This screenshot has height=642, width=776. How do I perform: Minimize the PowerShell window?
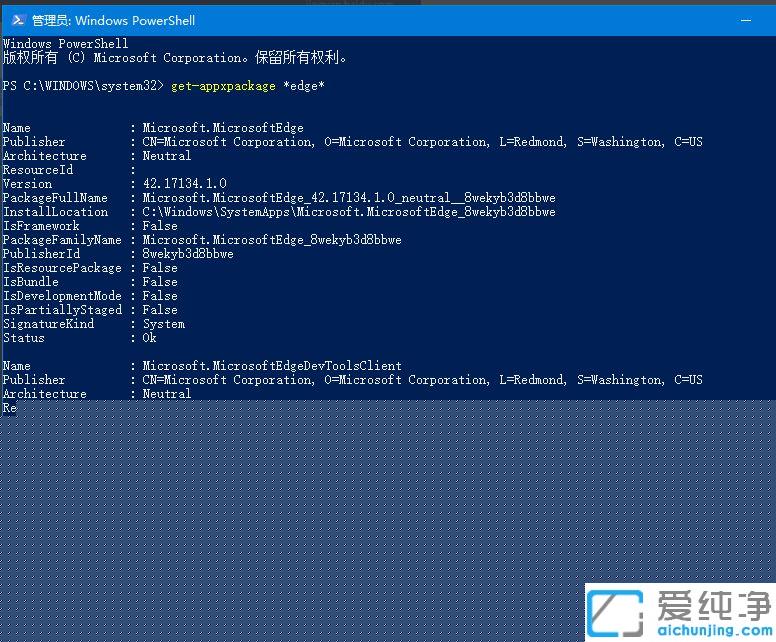pyautogui.click(x=746, y=21)
